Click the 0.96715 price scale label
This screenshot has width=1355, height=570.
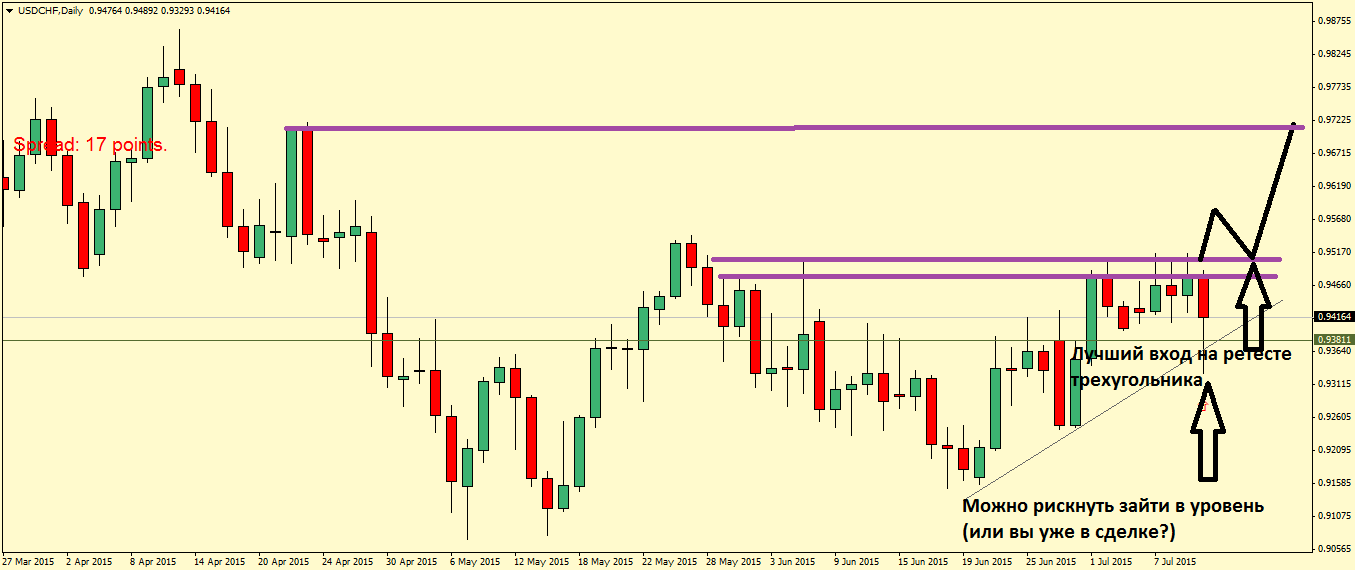[x=1336, y=153]
